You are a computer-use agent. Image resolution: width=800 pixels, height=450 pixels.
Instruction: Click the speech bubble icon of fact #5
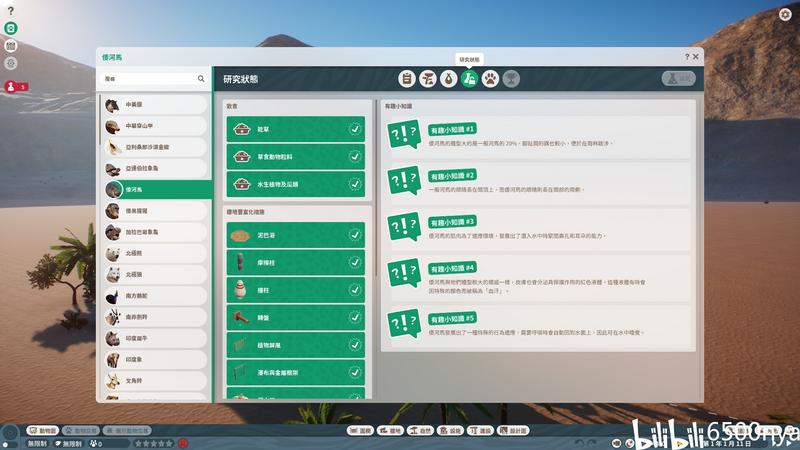(404, 323)
